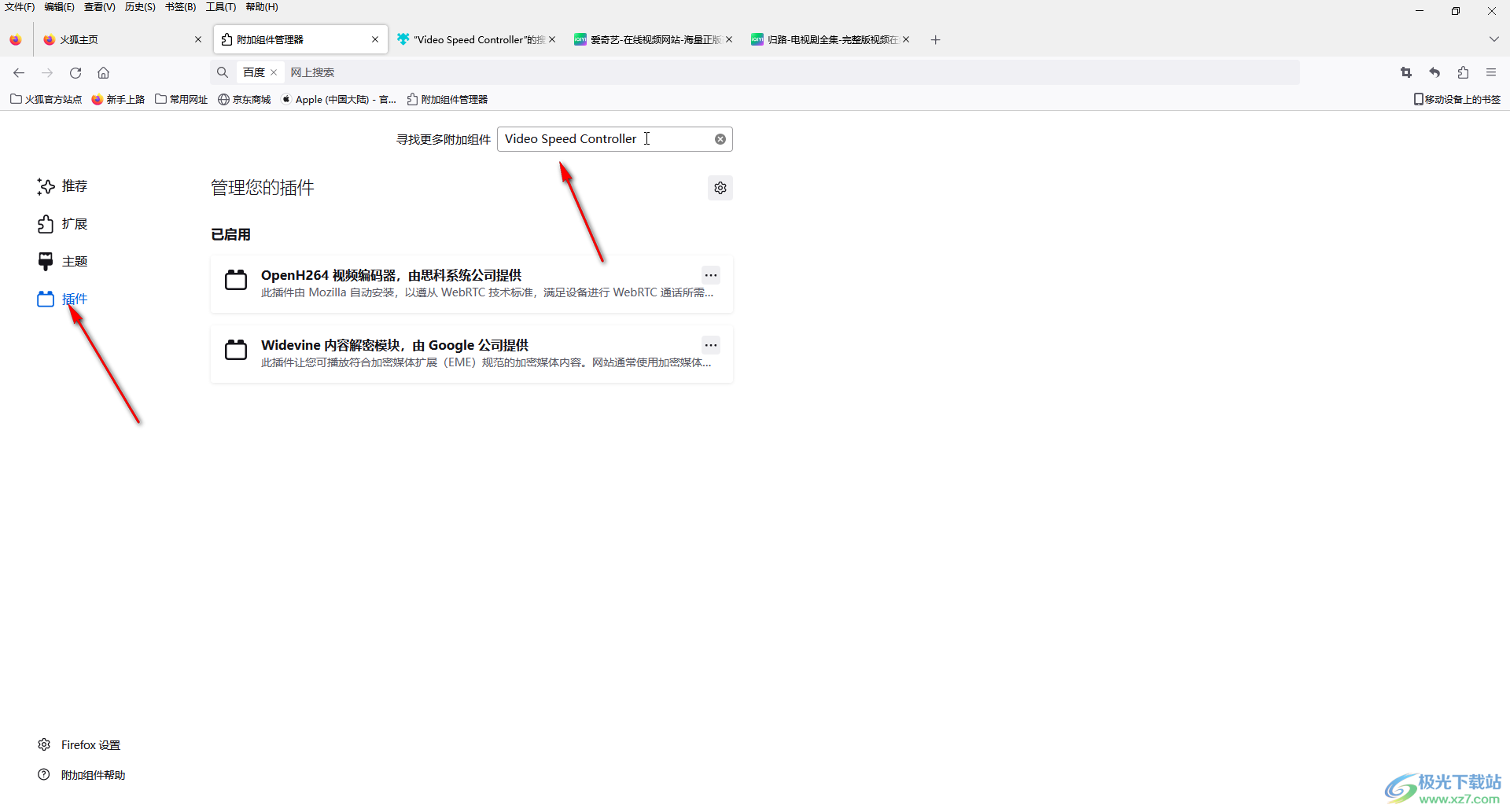
Task: Open the screenshot crop tool icon
Action: [x=1406, y=72]
